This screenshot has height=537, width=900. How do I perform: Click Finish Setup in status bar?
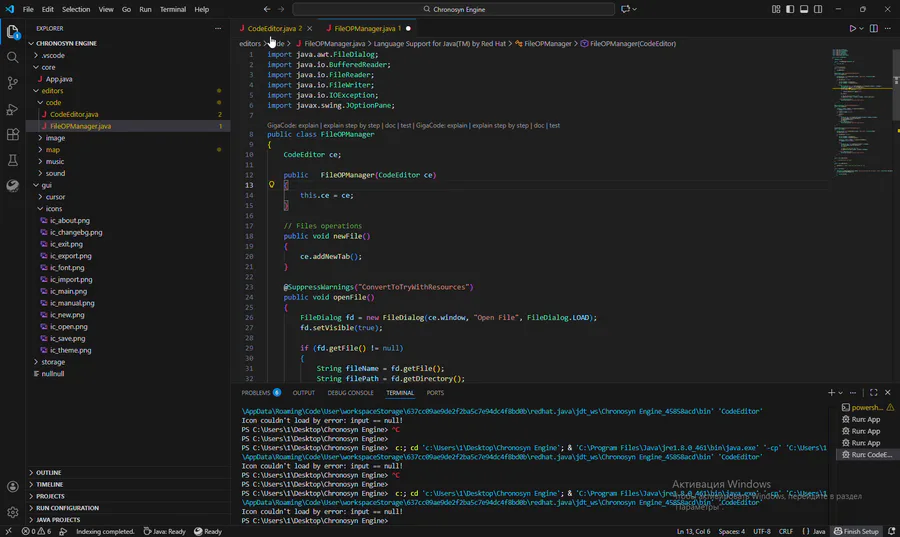point(859,531)
